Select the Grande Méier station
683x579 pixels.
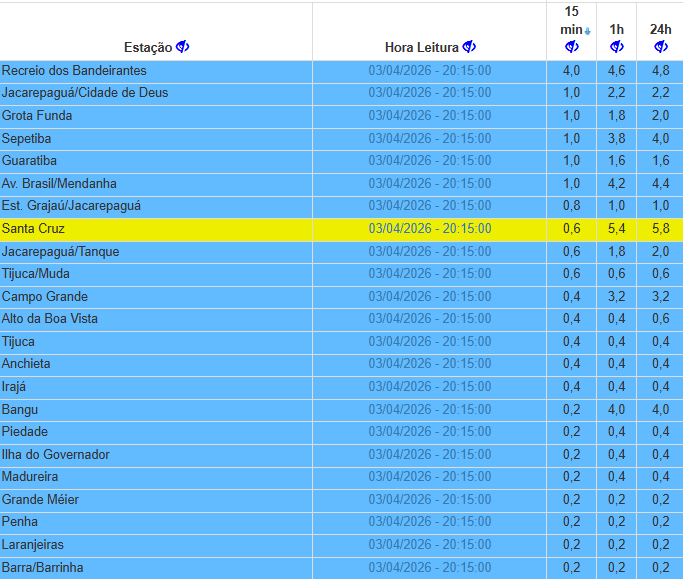[x=41, y=499]
